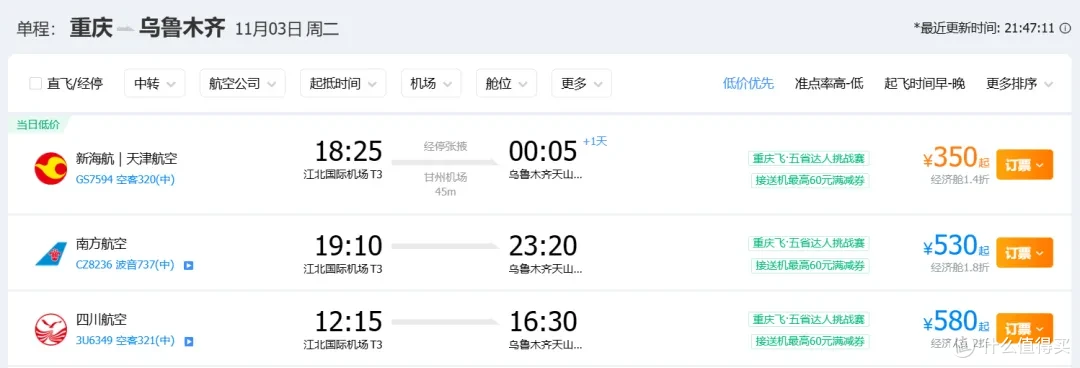Open flight number CZ8236 波音737(中) link
The height and width of the screenshot is (368, 1080).
click(x=125, y=265)
